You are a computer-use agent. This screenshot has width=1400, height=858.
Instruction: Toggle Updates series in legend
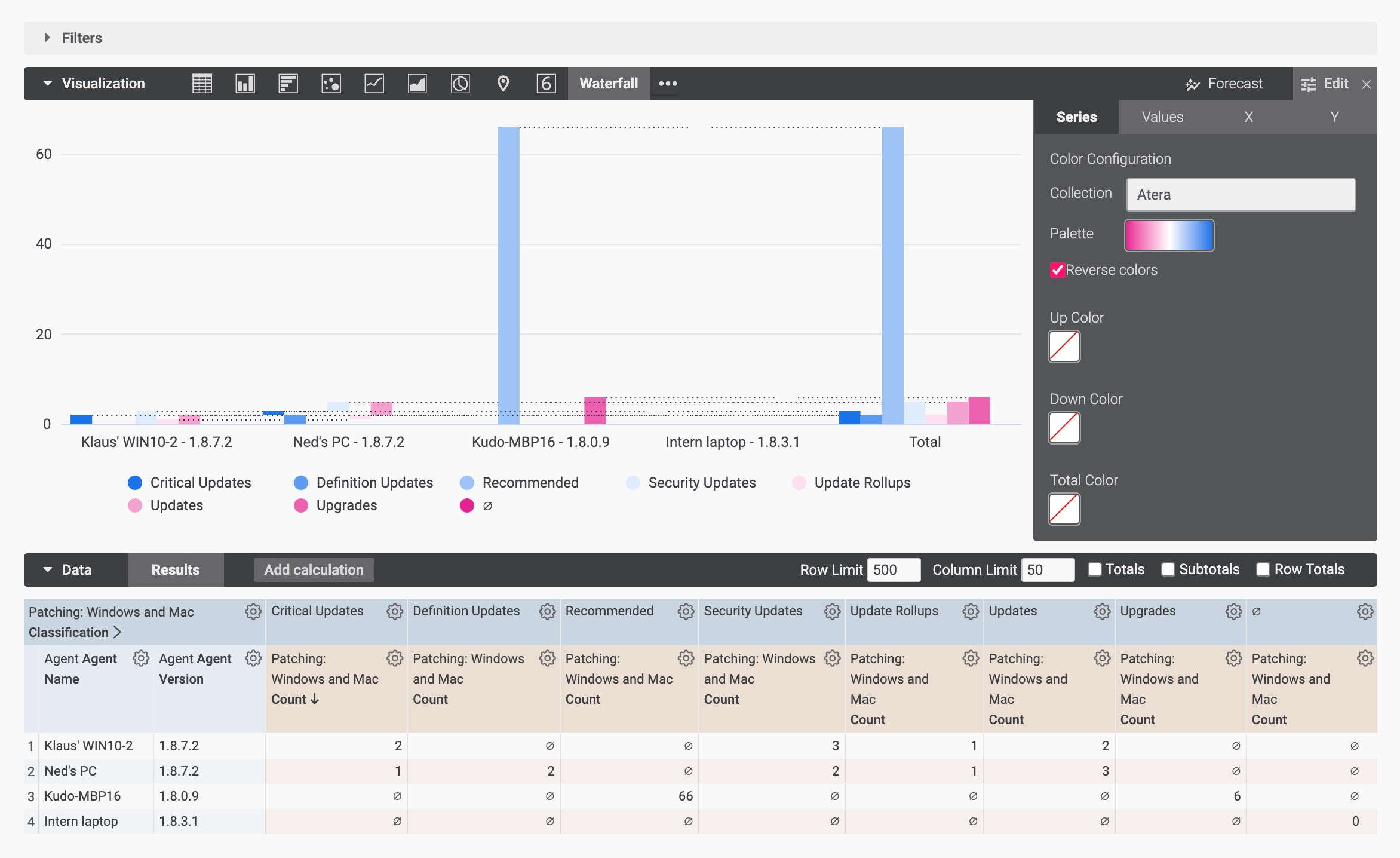165,505
